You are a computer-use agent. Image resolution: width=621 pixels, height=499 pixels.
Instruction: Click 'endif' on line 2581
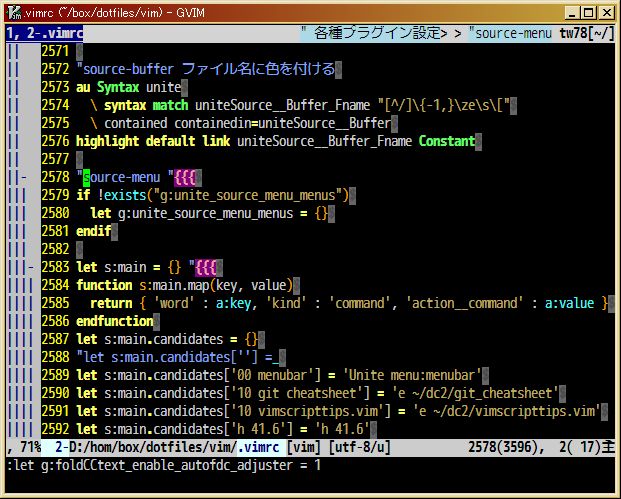[x=93, y=231]
